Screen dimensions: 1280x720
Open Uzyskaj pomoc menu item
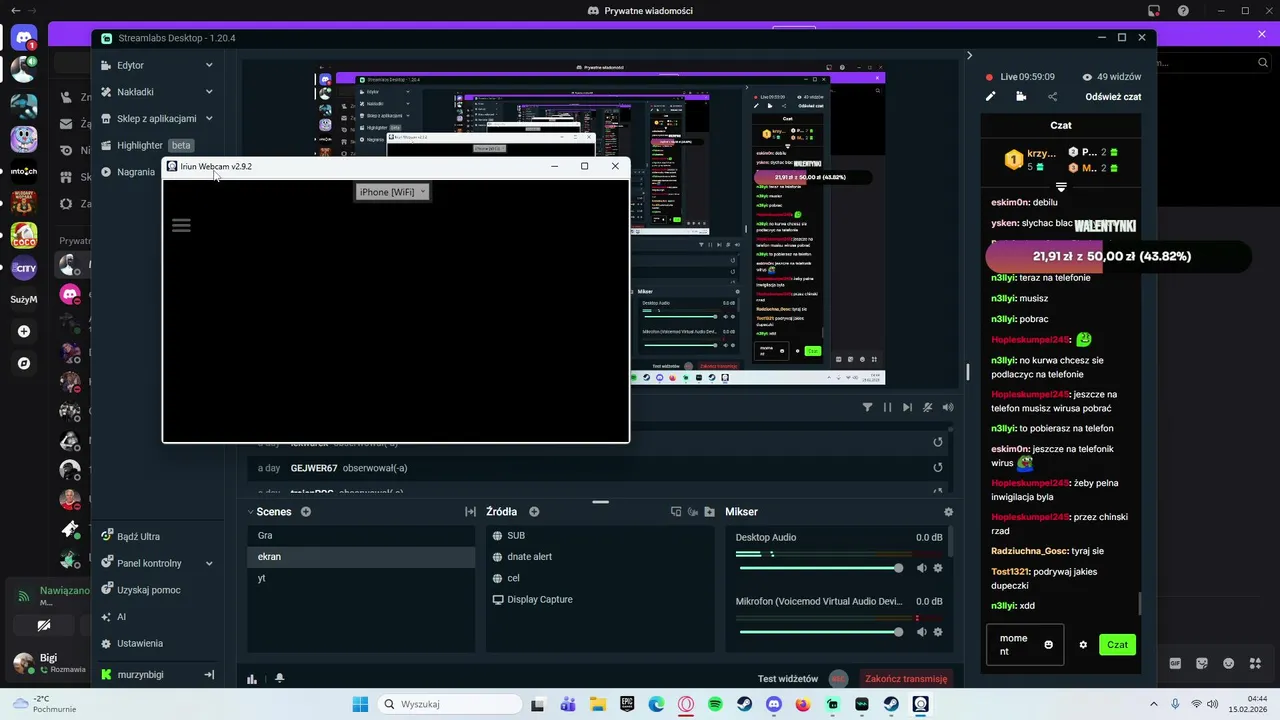click(141, 590)
